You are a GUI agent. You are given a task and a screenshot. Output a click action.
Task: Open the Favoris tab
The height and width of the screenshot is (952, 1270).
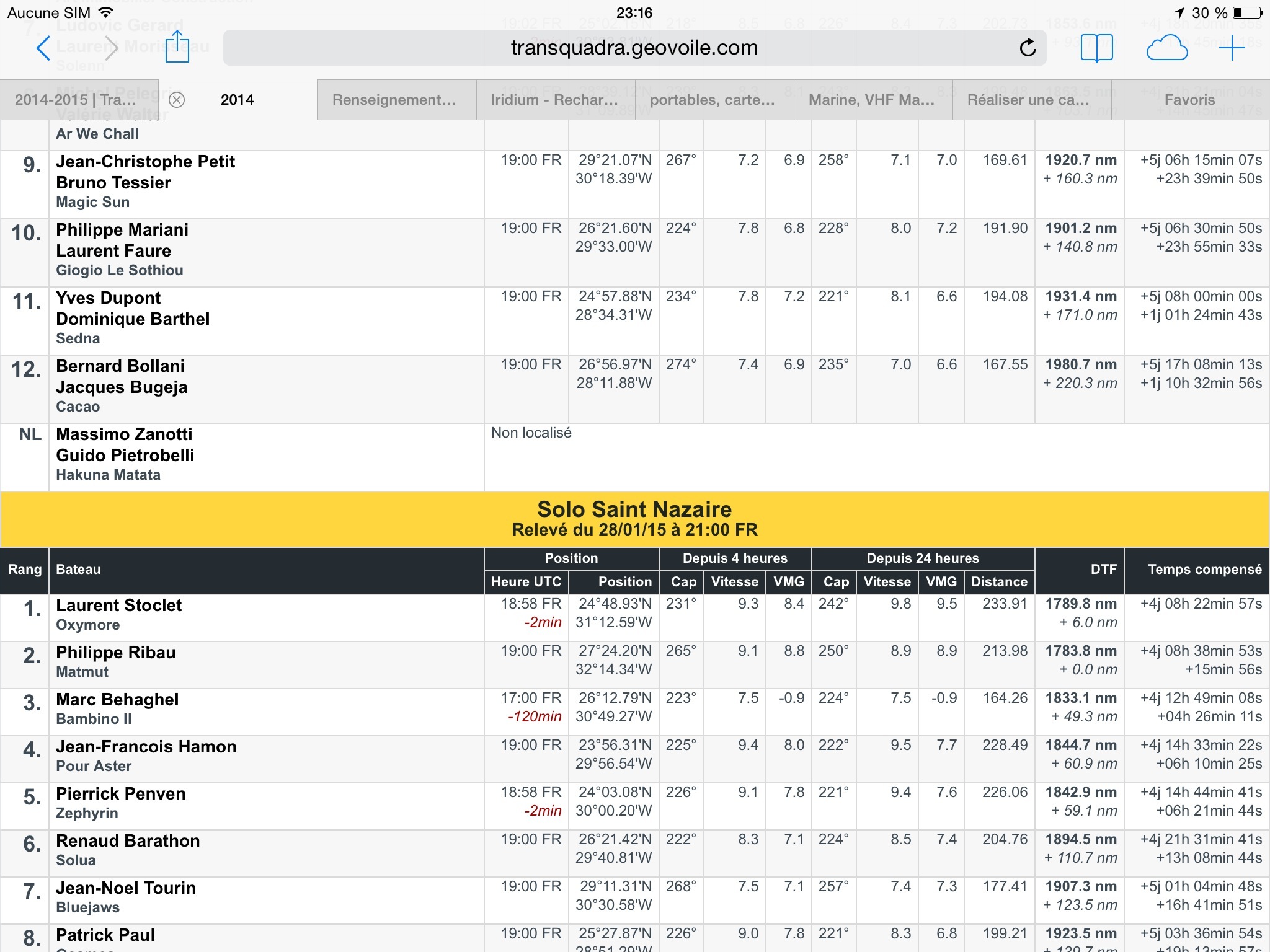point(1189,100)
